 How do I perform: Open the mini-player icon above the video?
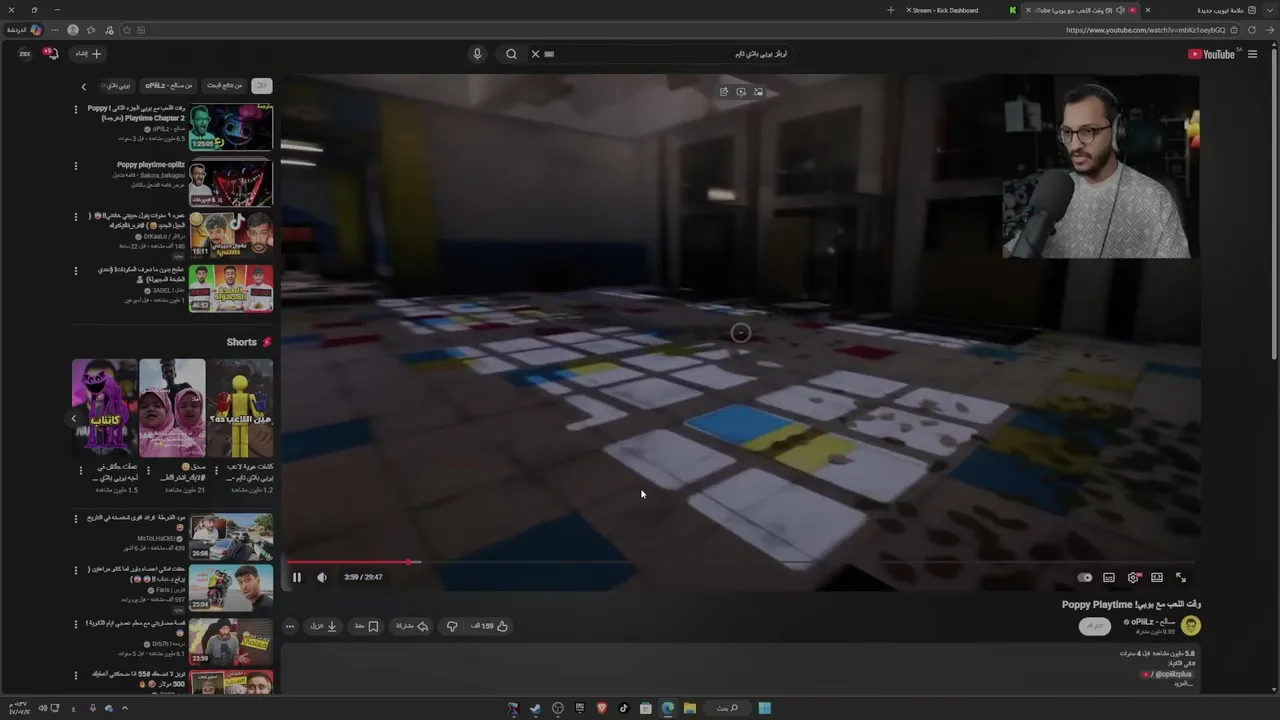point(758,92)
